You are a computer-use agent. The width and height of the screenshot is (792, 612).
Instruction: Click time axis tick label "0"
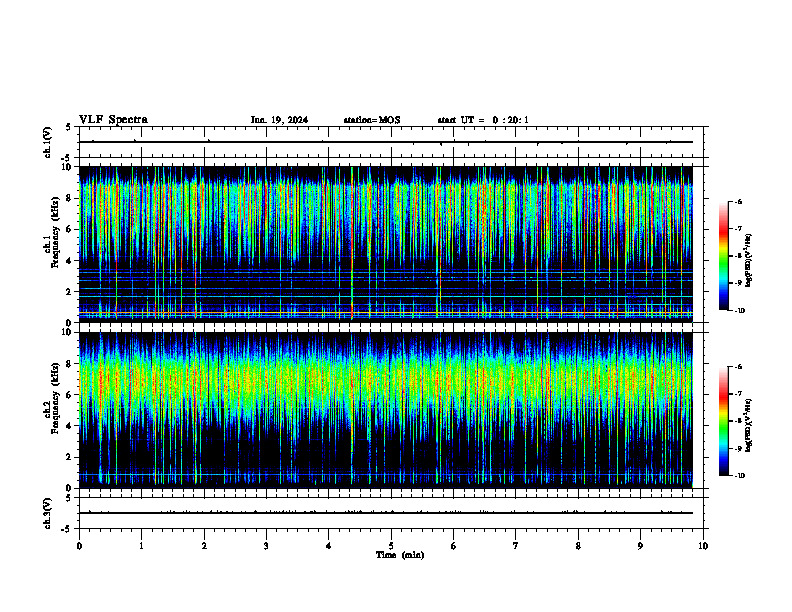[79, 546]
